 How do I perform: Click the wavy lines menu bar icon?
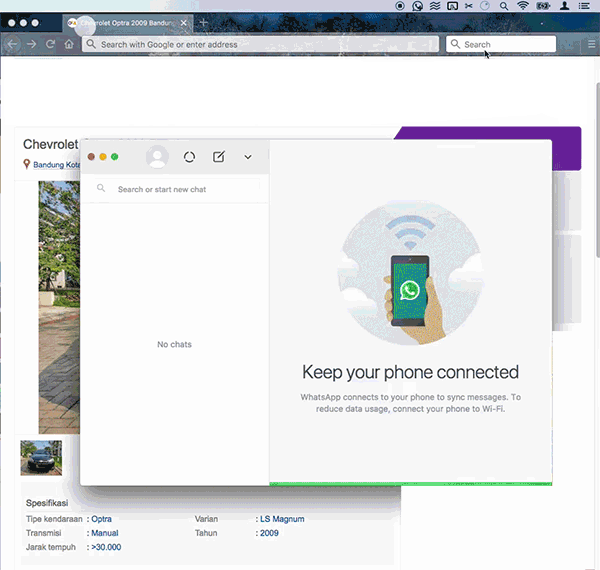click(435, 6)
